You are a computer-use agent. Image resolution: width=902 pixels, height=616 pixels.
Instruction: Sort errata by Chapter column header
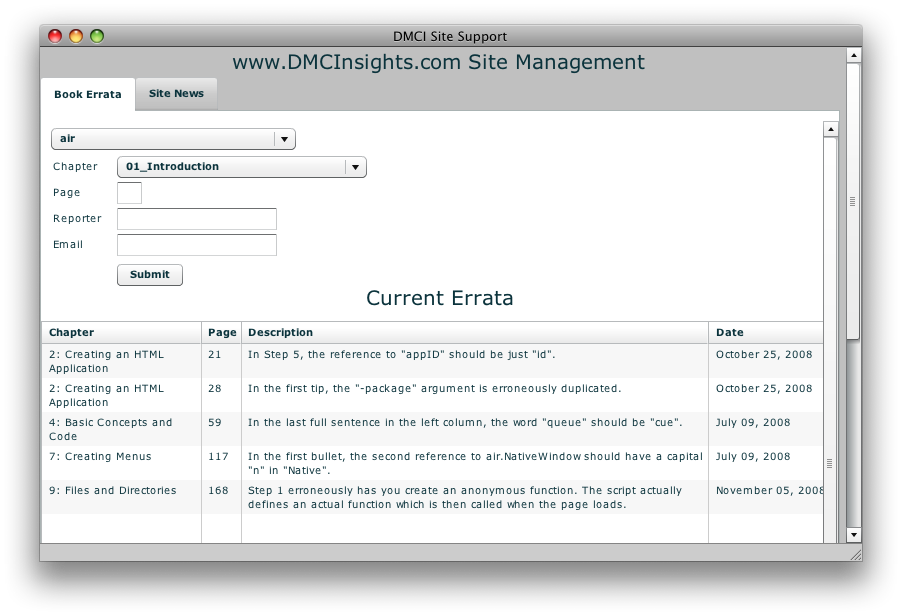(120, 333)
